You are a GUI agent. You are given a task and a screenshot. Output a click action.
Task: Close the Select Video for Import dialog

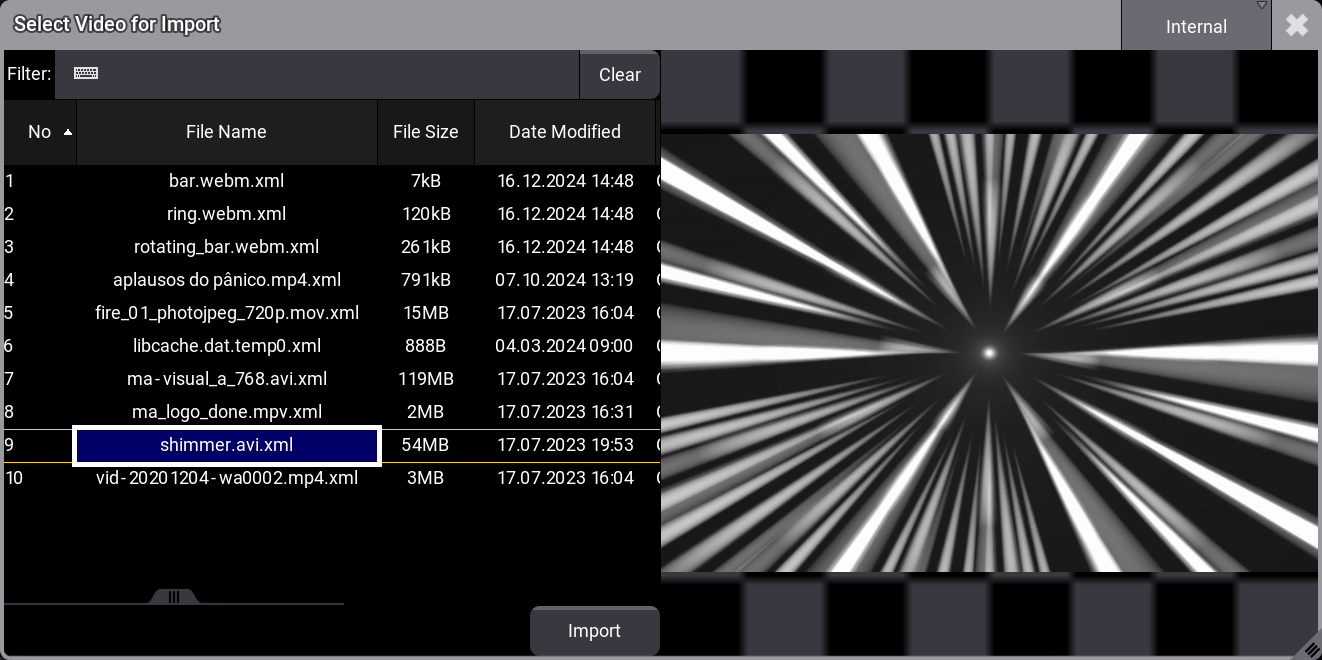(x=1296, y=25)
